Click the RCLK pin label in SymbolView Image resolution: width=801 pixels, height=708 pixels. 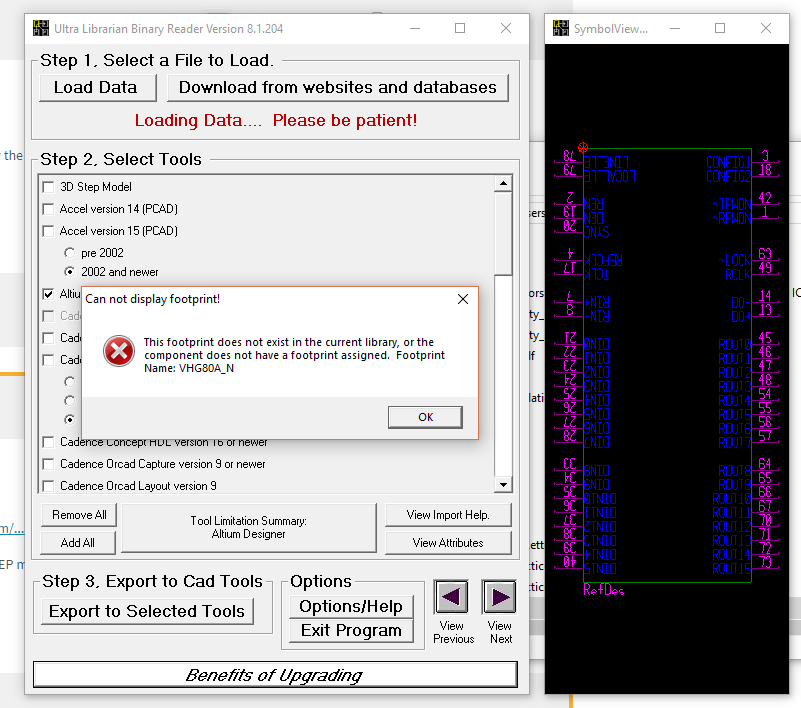click(x=738, y=275)
